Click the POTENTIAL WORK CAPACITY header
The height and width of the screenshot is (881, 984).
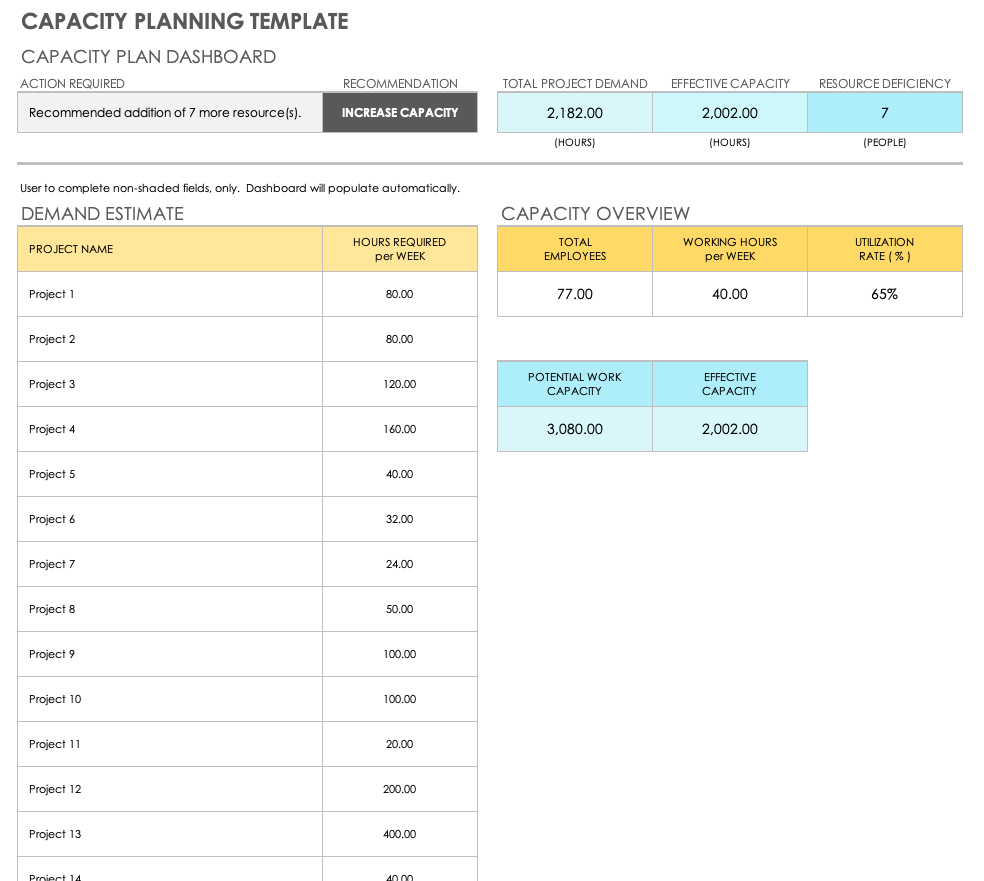pos(574,384)
